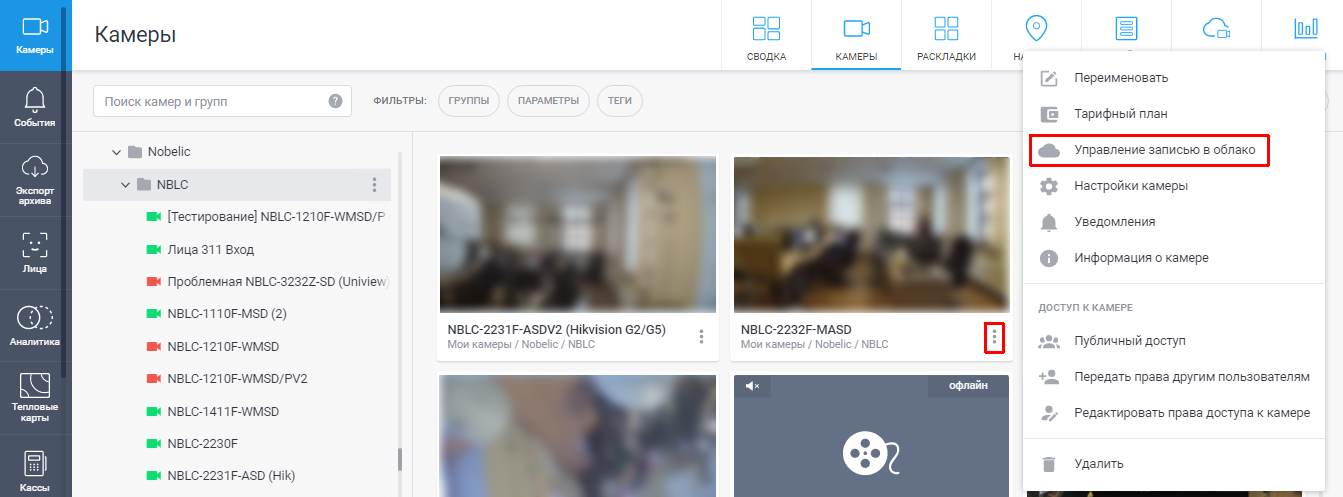Open the NBLC-2232F-MASD camera thumbnail
This screenshot has height=497, width=1343.
point(872,235)
